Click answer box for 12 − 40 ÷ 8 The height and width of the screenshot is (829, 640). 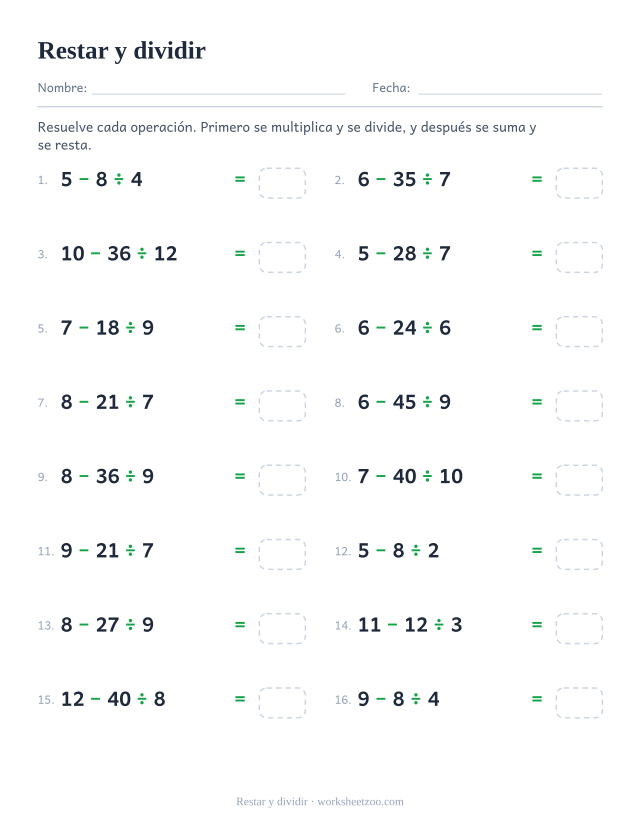(282, 703)
